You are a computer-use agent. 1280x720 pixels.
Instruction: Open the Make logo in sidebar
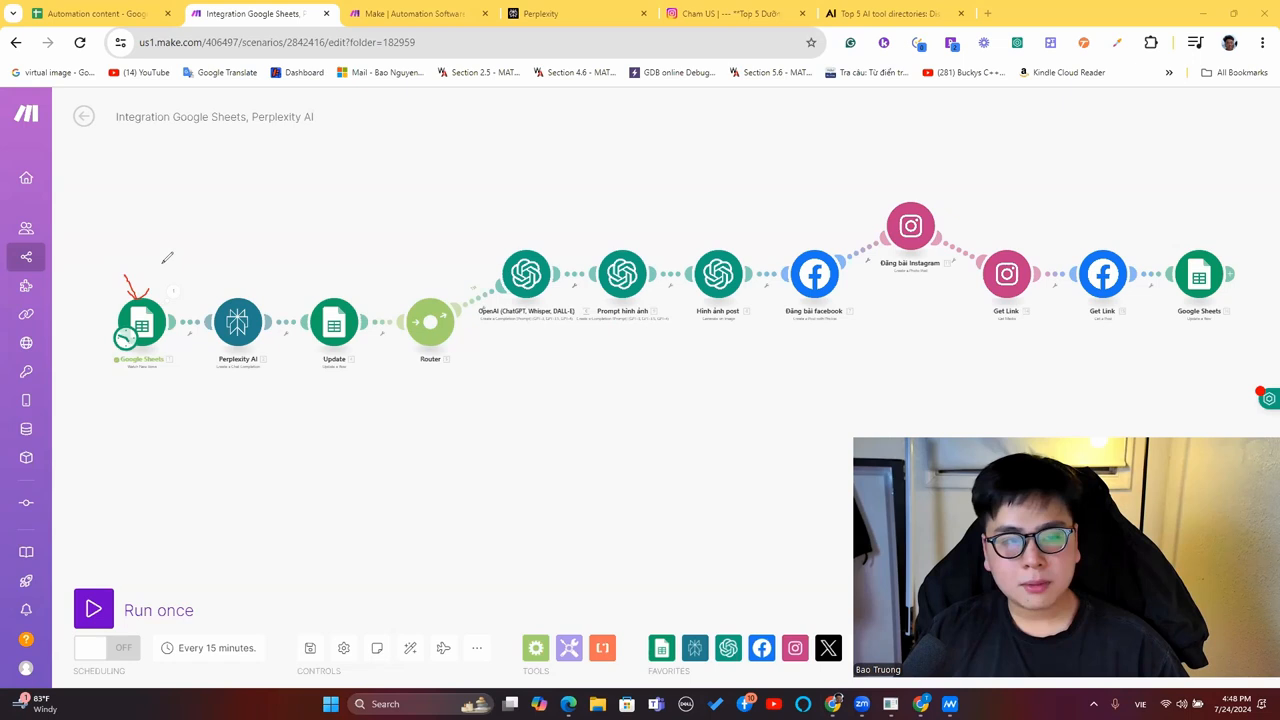26,114
